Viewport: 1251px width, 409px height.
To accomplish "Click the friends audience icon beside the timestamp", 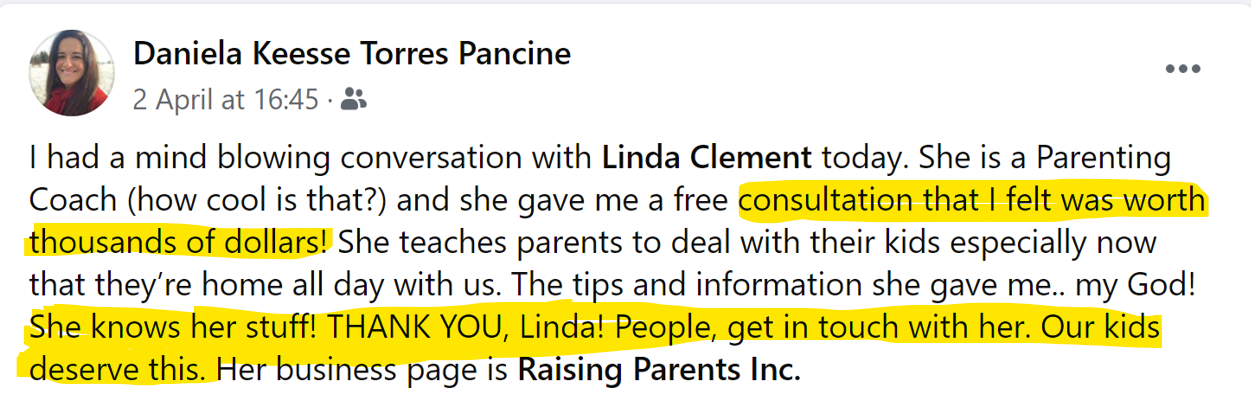I will click(x=353, y=99).
